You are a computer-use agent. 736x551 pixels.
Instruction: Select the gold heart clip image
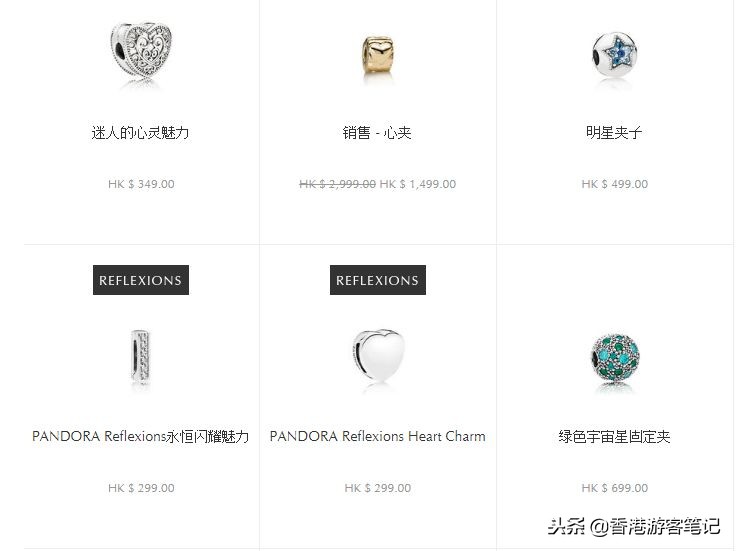(377, 55)
